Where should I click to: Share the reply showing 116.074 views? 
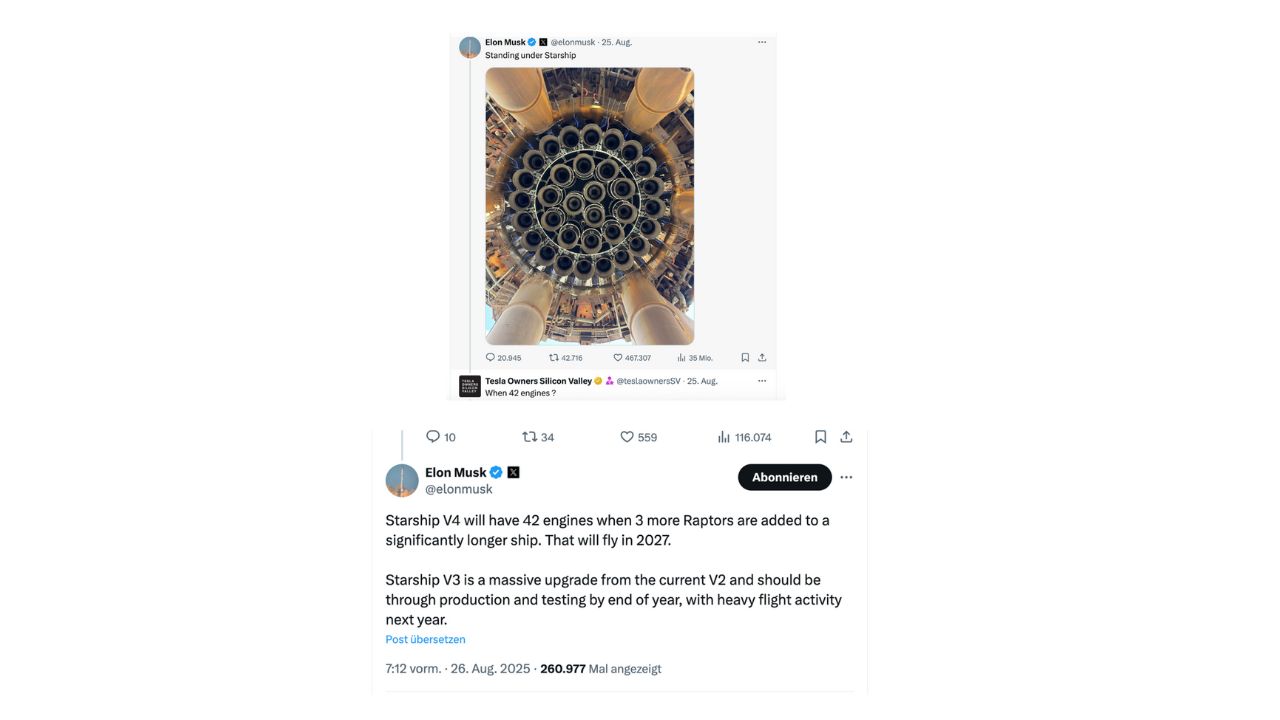[846, 437]
